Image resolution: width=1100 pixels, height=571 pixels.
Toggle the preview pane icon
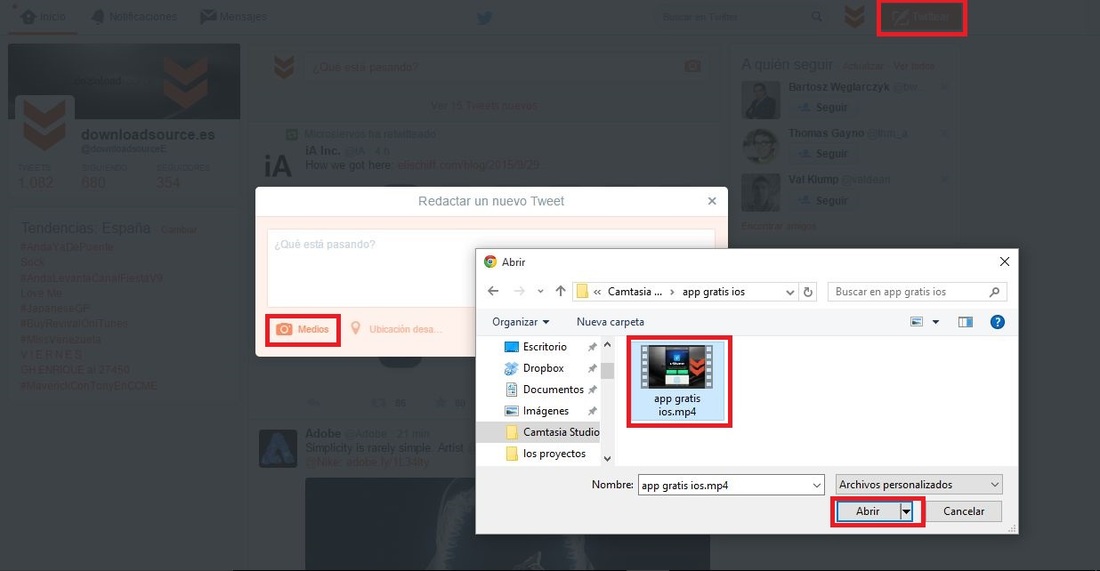(x=965, y=322)
